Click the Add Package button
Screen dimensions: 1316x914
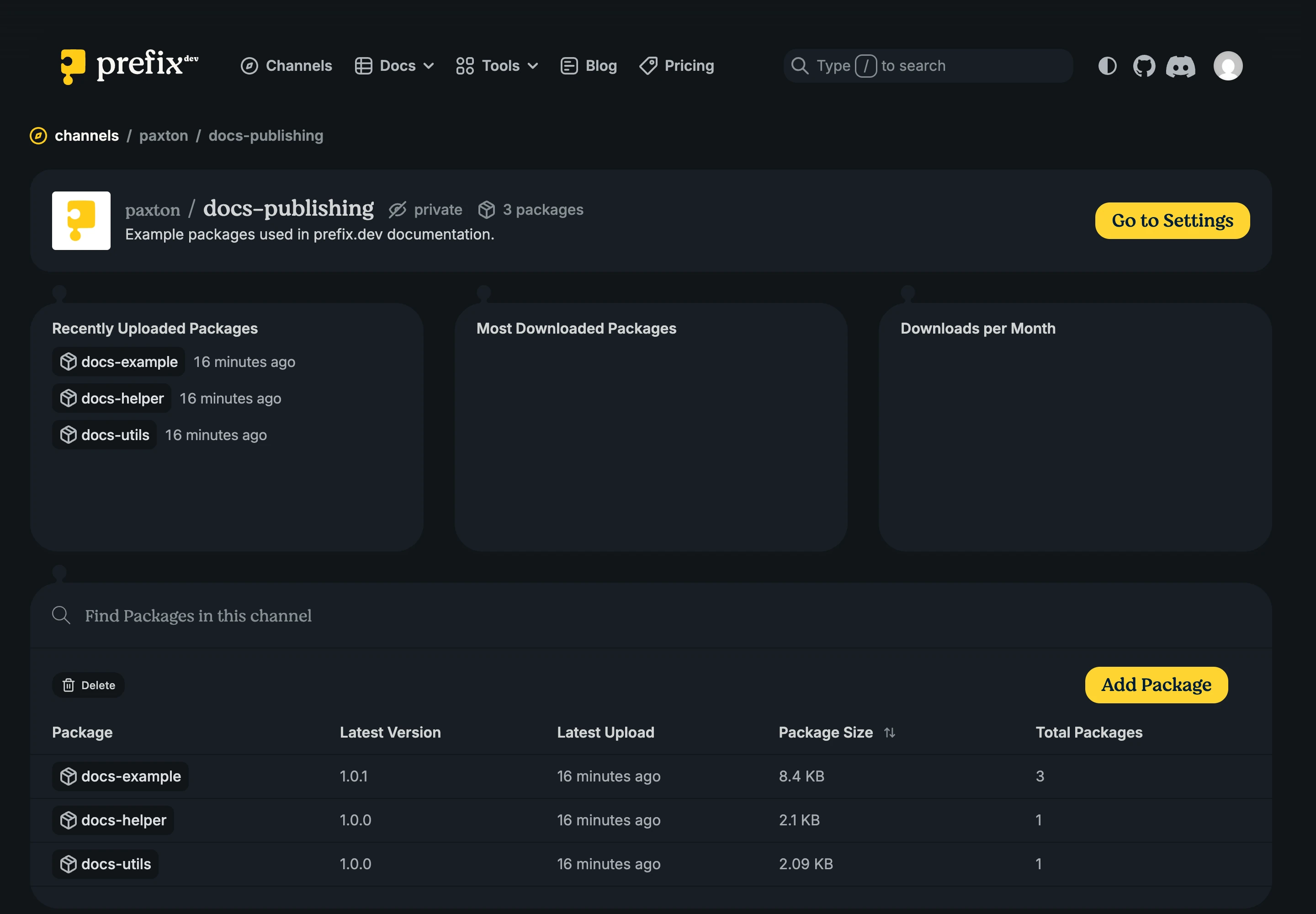click(x=1156, y=685)
